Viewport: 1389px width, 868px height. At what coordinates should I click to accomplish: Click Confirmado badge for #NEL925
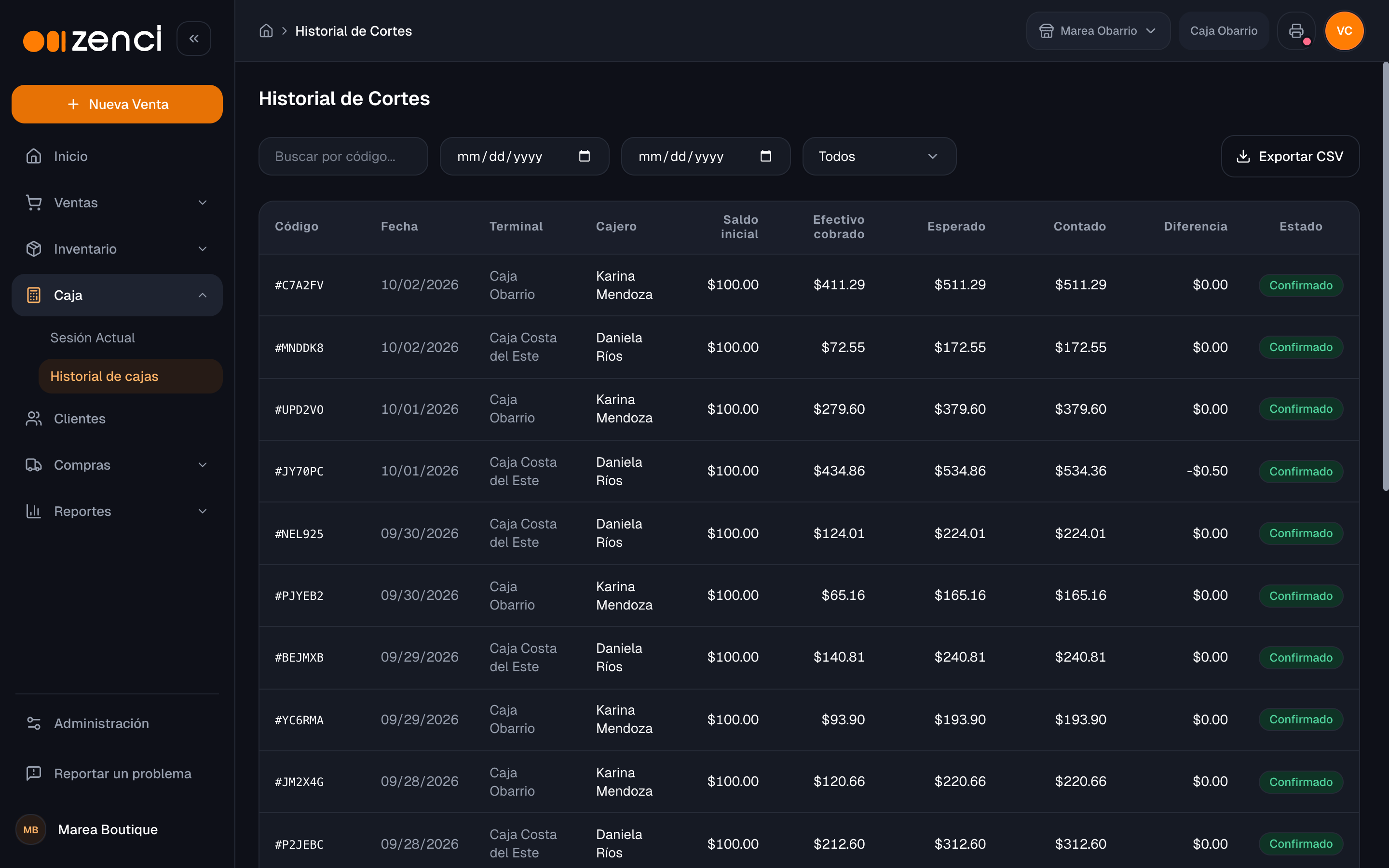[x=1300, y=533]
